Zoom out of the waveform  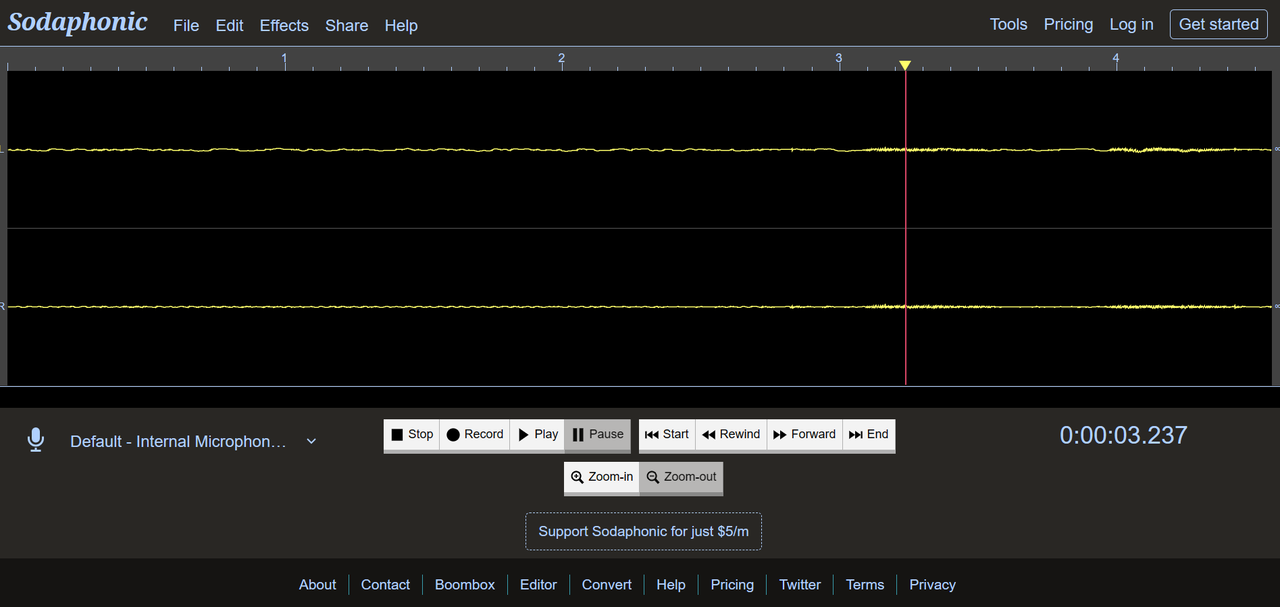click(x=681, y=477)
